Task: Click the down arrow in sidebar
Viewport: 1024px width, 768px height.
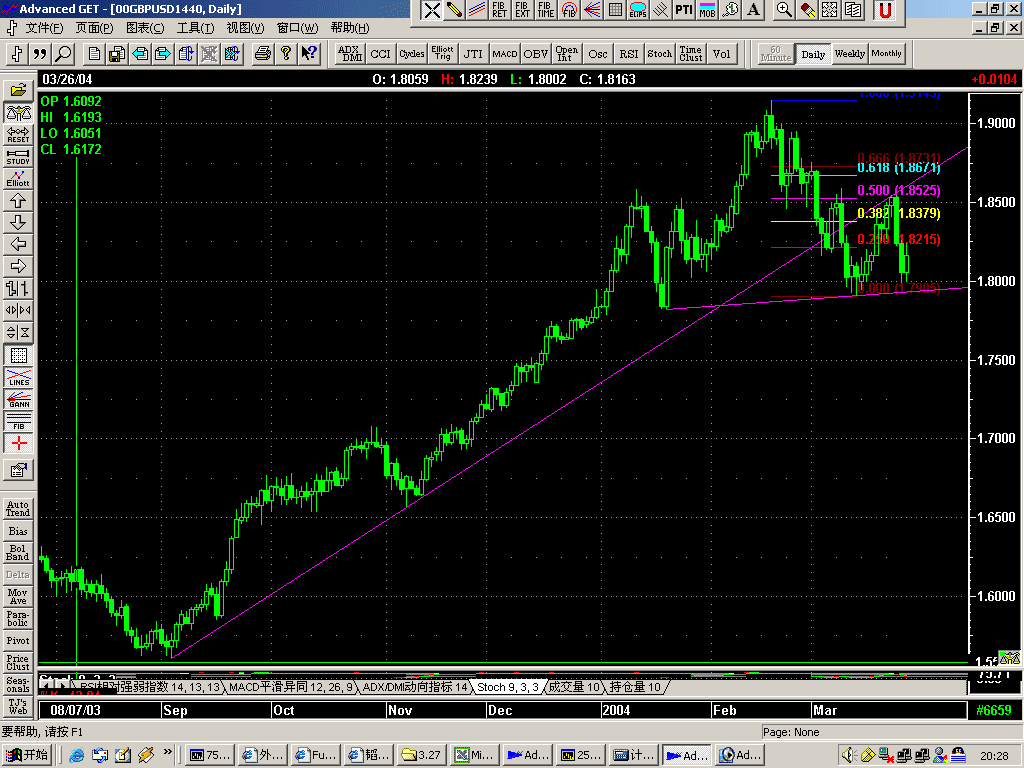Action: [18, 223]
